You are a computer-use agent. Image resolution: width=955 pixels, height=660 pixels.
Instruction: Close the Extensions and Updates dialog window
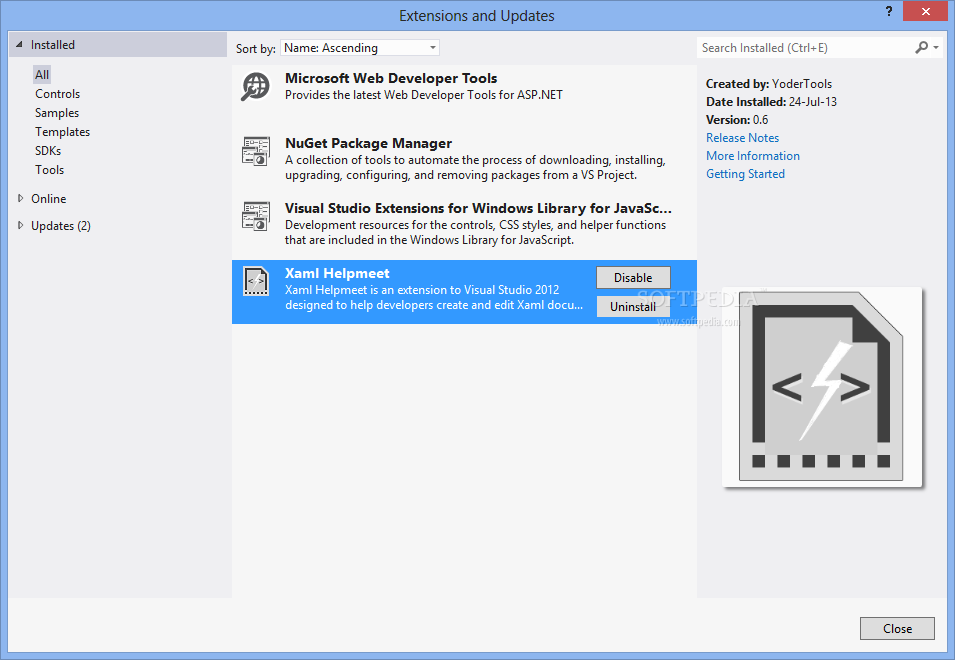925,11
